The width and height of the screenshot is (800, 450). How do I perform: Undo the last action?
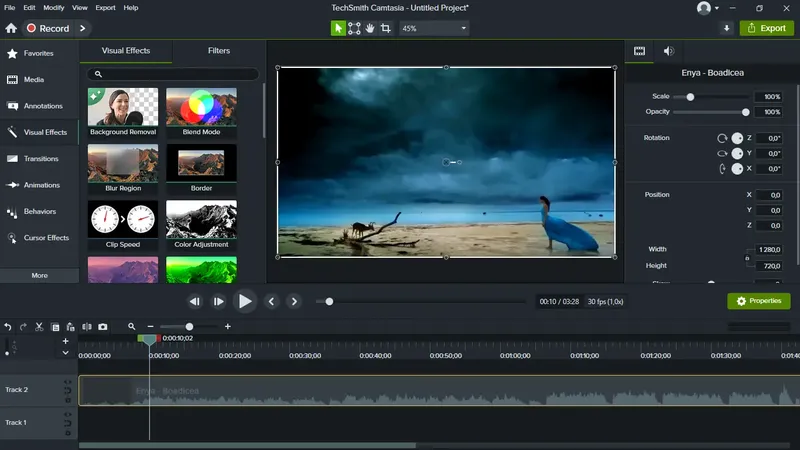8,327
